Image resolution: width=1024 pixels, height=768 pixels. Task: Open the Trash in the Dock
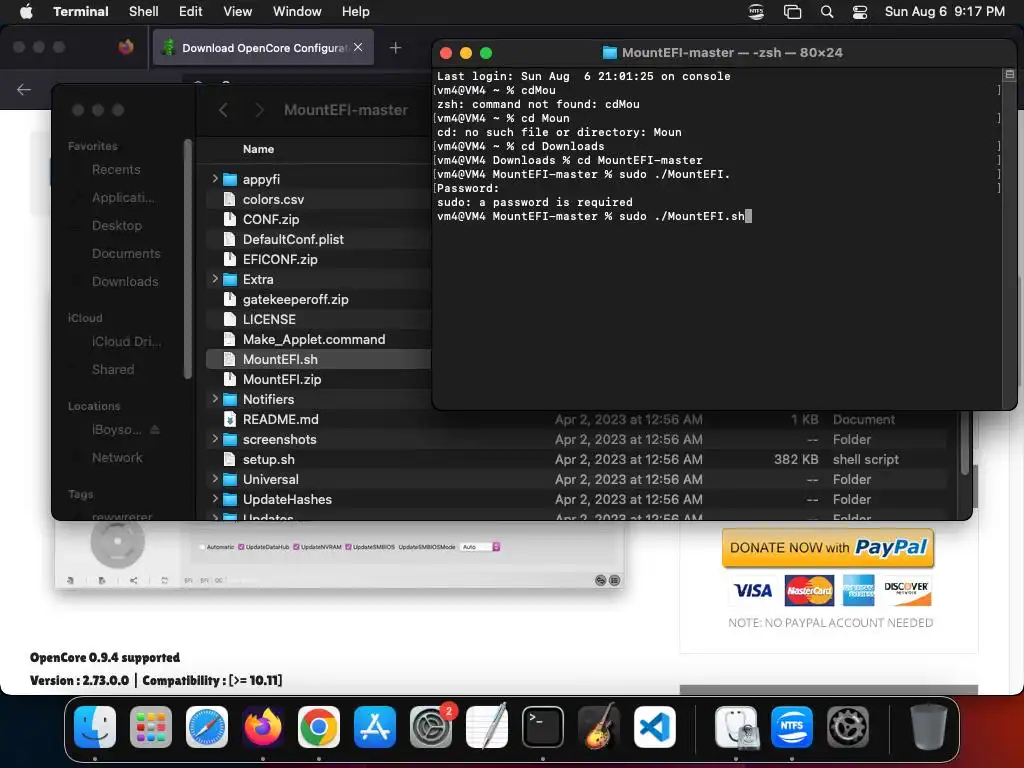click(929, 727)
